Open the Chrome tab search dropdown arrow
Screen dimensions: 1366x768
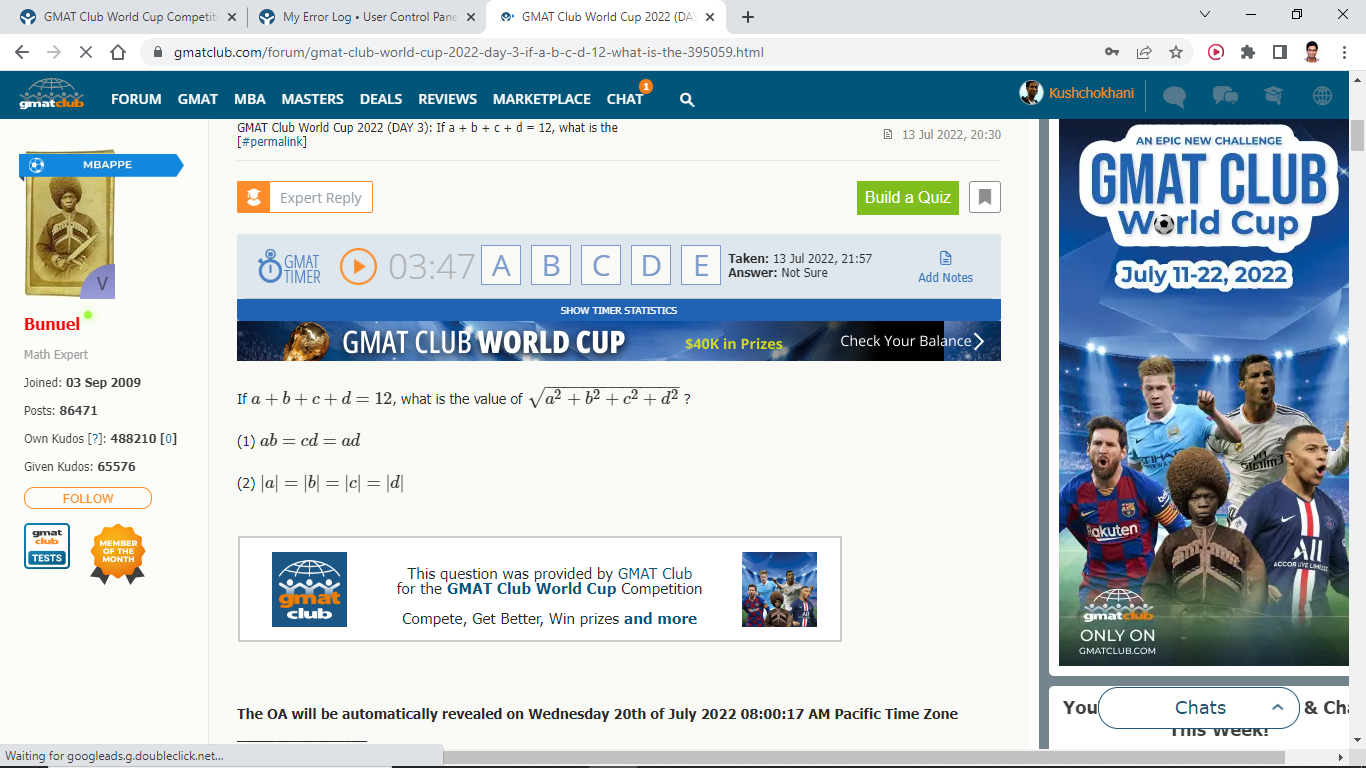[1204, 15]
